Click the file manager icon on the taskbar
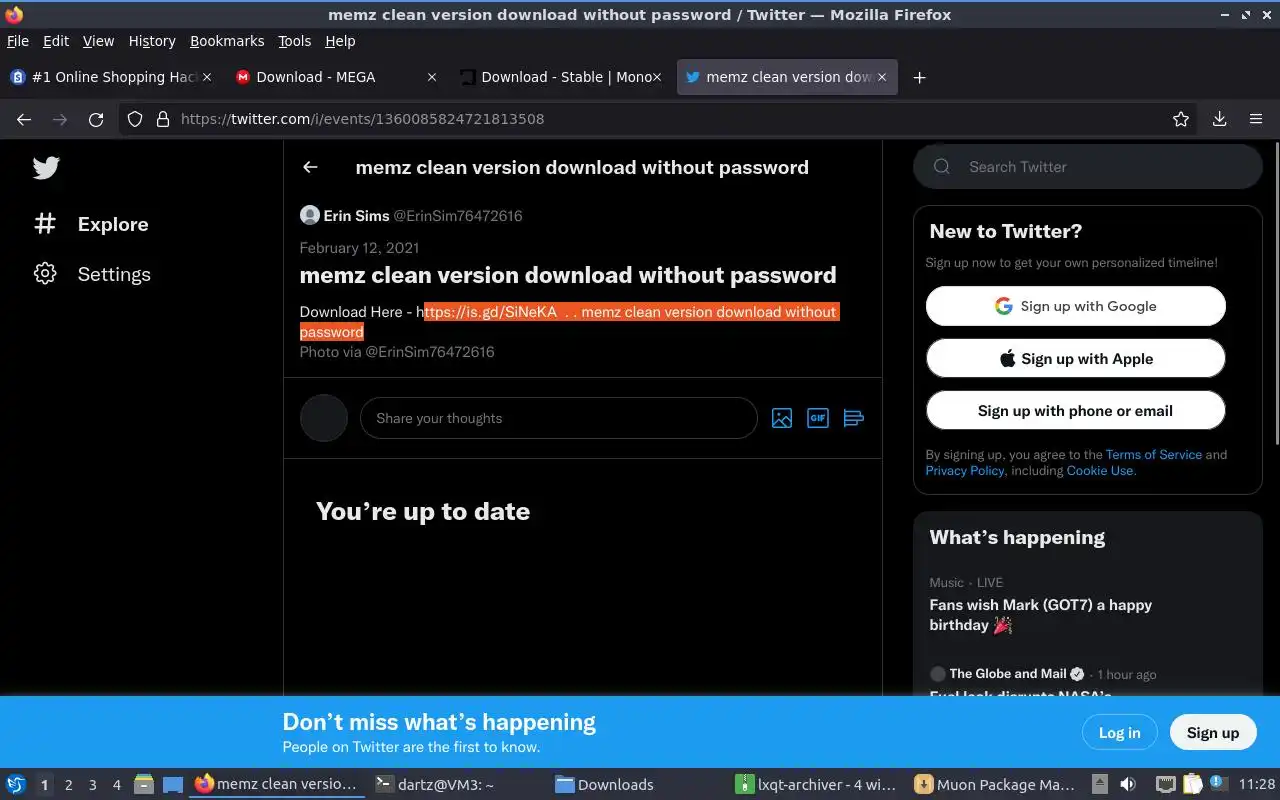This screenshot has height=800, width=1280. tap(143, 784)
